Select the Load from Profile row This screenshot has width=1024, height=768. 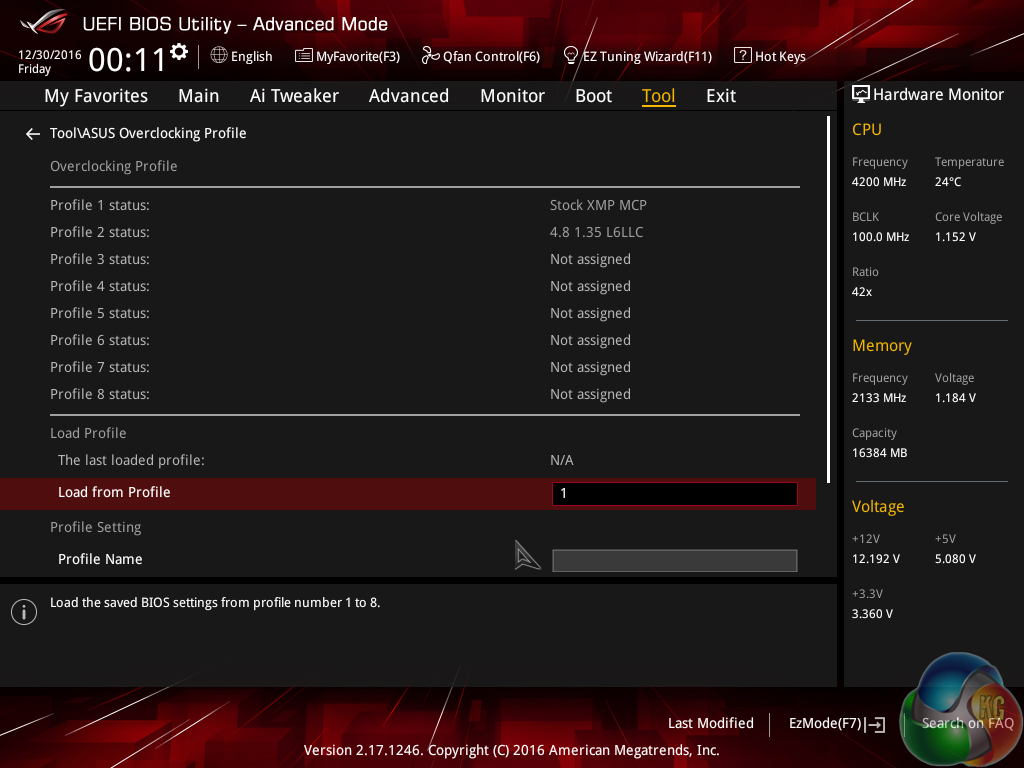click(x=300, y=493)
